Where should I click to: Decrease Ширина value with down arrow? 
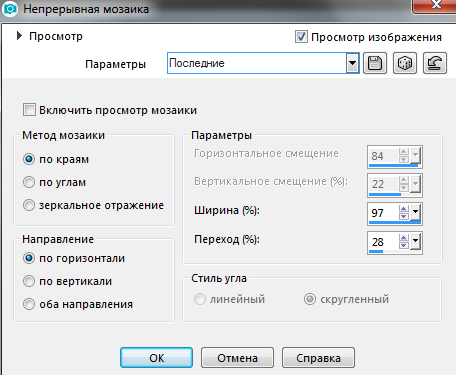click(404, 216)
